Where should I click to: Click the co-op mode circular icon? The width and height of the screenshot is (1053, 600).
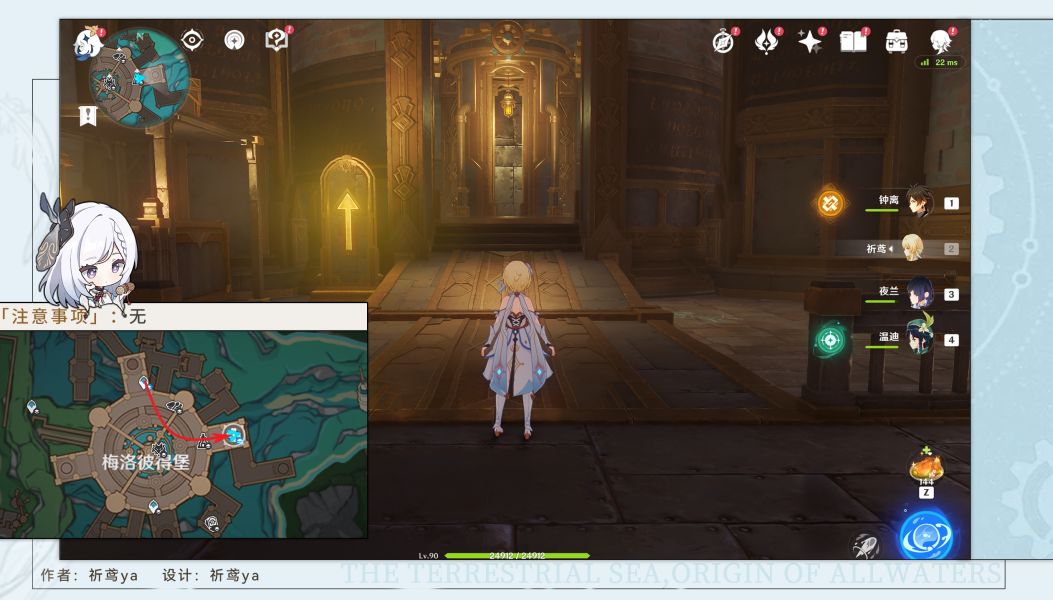234,40
